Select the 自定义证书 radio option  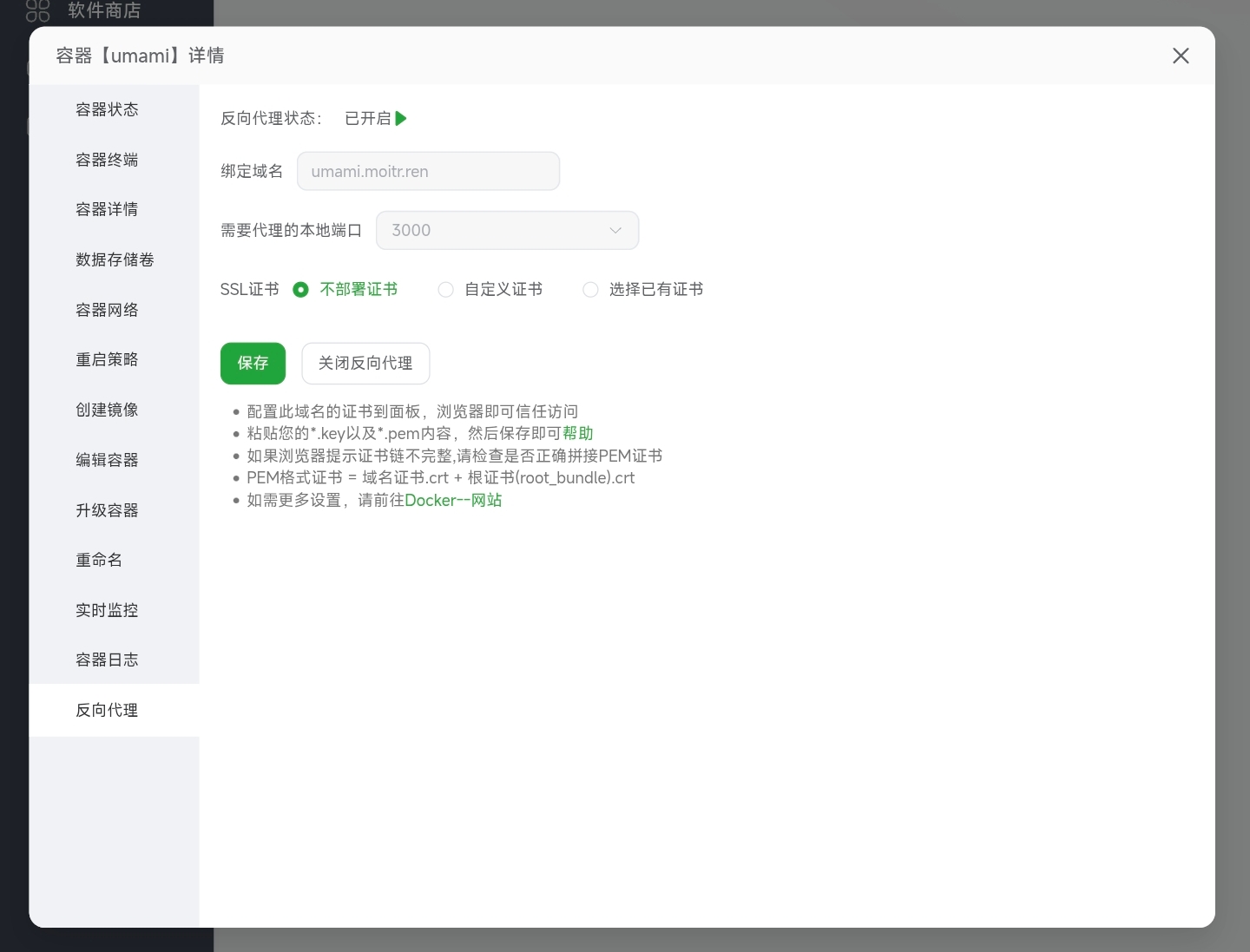[446, 290]
